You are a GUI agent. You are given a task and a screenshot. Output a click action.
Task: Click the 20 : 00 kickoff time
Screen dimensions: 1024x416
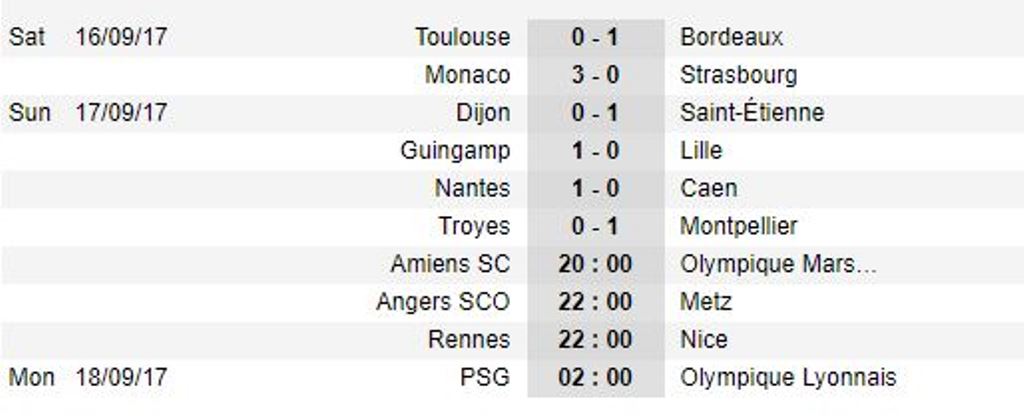(595, 264)
